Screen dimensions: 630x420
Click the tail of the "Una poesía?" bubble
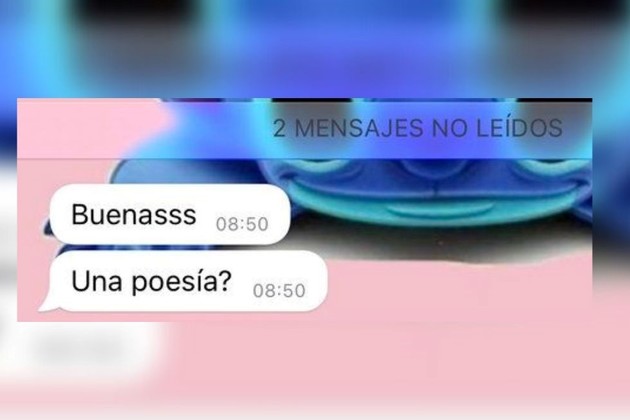pos(47,305)
